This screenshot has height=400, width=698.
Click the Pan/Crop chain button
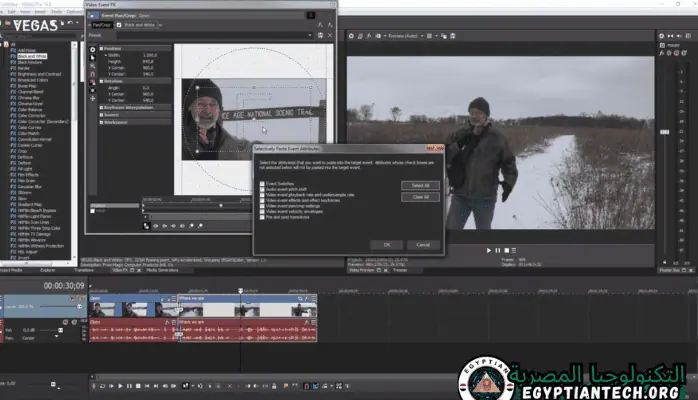point(103,24)
